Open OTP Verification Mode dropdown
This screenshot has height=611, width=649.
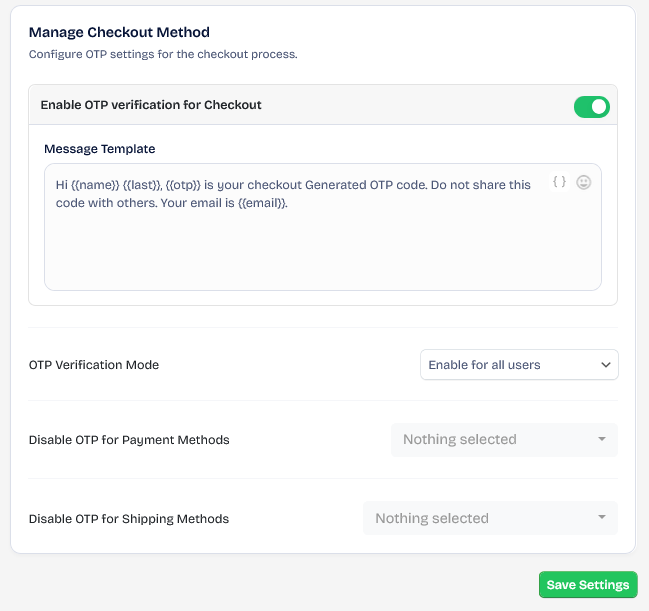(519, 365)
